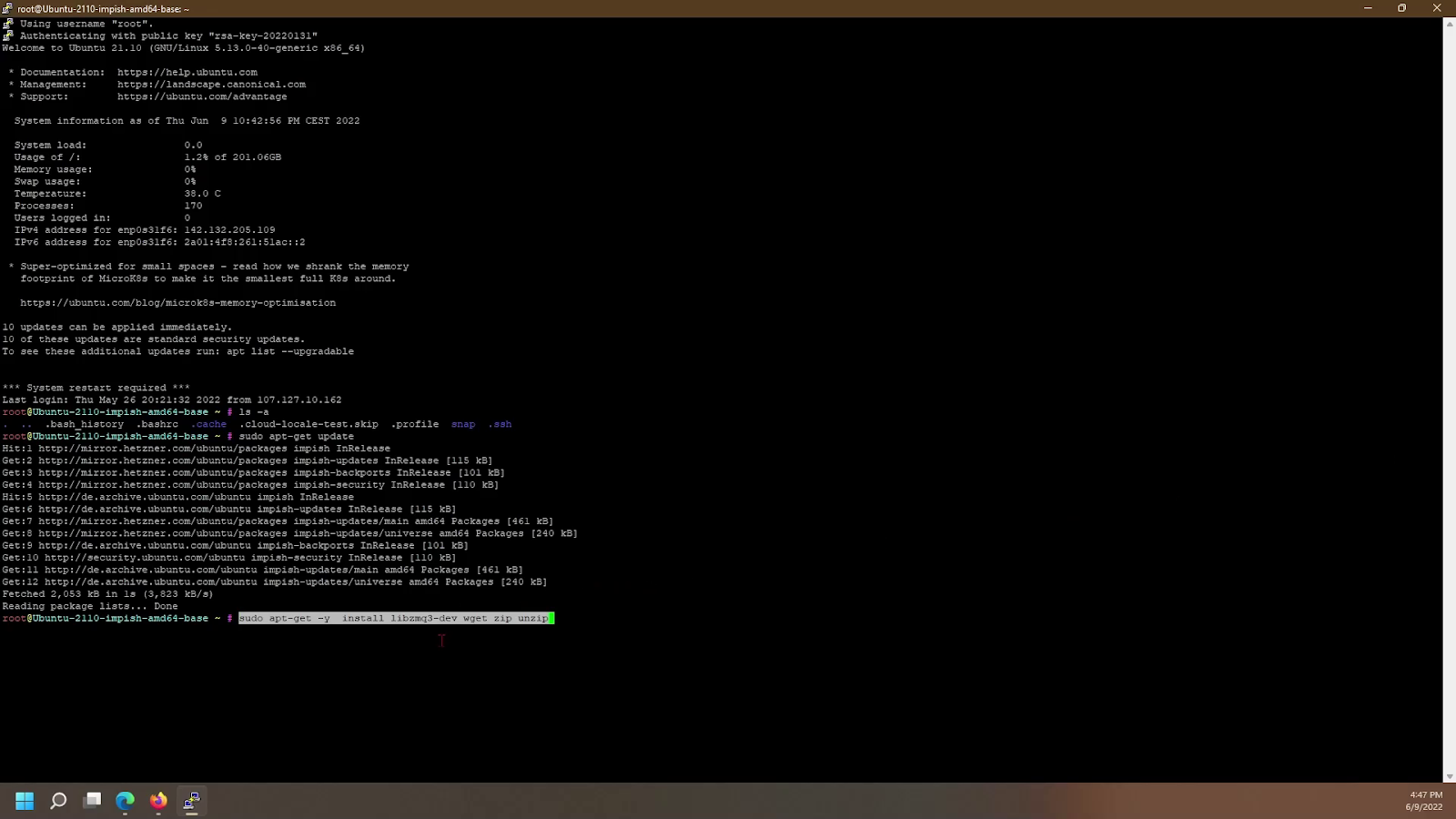Viewport: 1456px width, 819px height.
Task: Click the microk8s-memory-optimisation blog URL
Action: tap(178, 303)
